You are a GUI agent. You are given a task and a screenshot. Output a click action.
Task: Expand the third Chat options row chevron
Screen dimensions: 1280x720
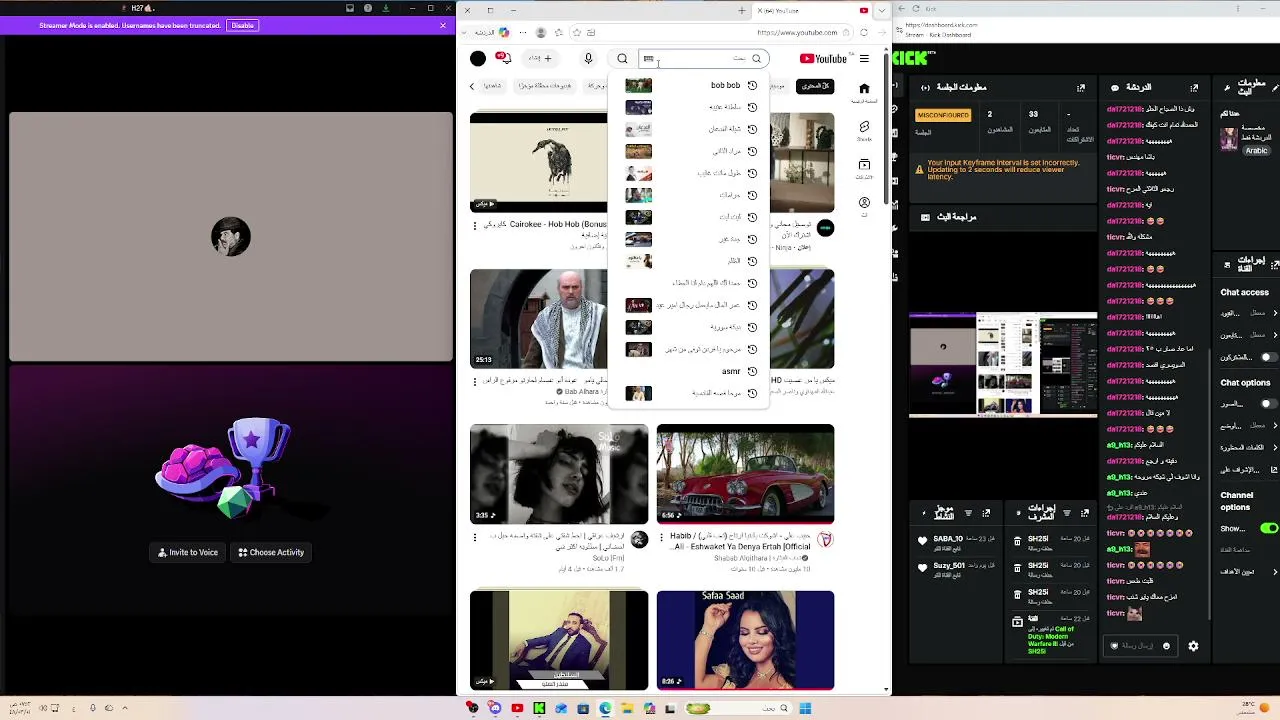point(1274,448)
